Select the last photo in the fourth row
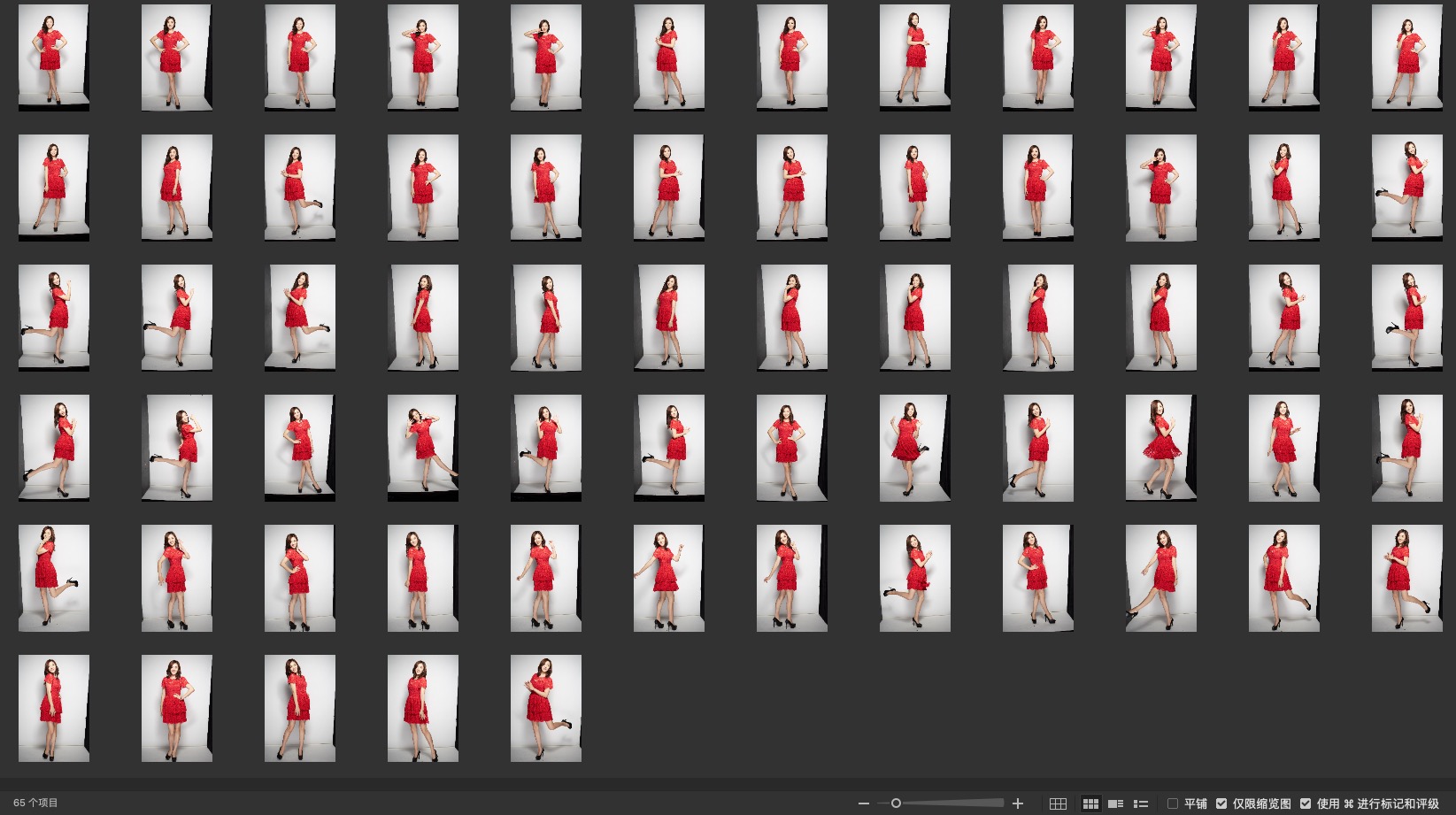This screenshot has width=1456, height=815. point(1406,448)
